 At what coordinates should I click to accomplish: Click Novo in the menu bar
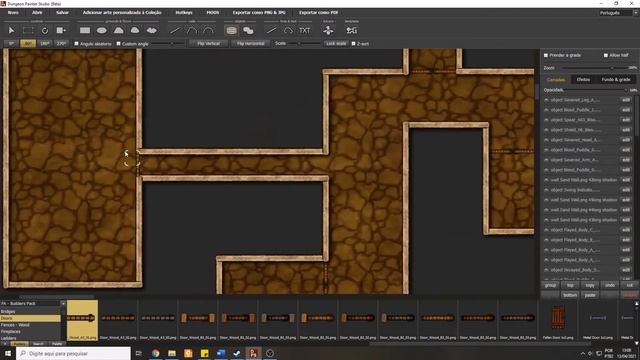click(x=13, y=13)
